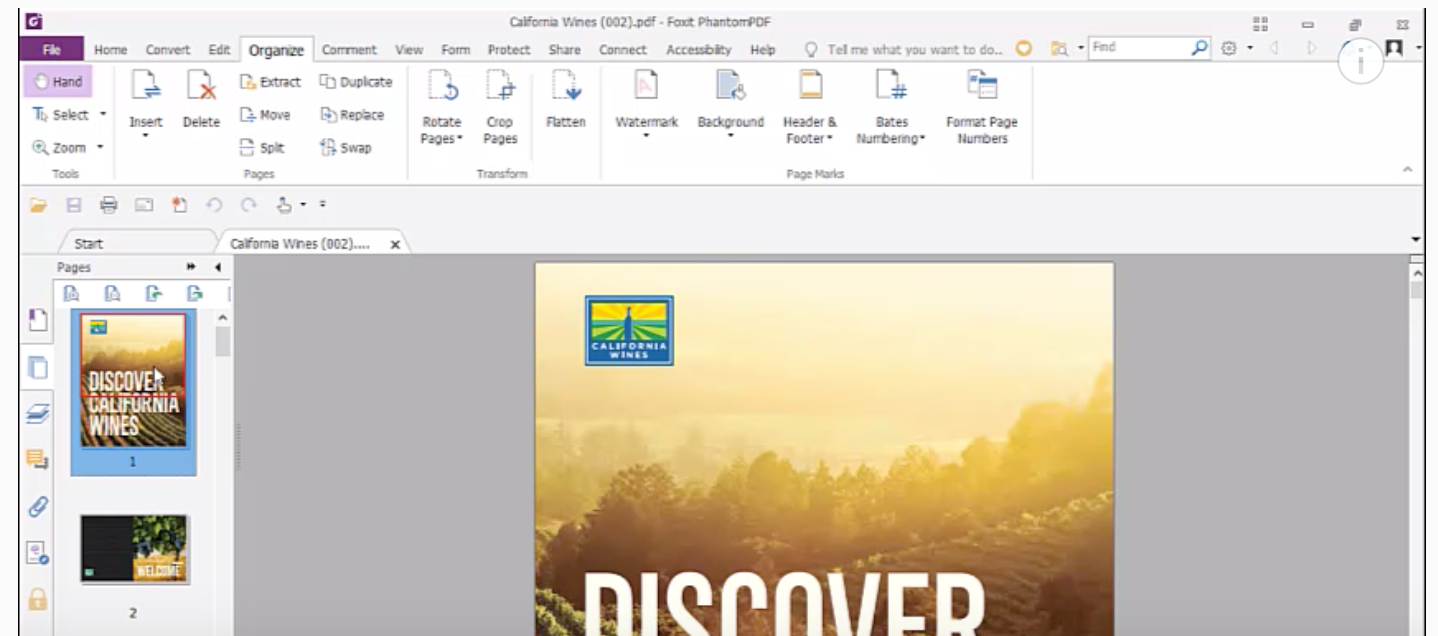The width and height of the screenshot is (1438, 636).
Task: Click the California Wines logo on page
Action: point(629,330)
